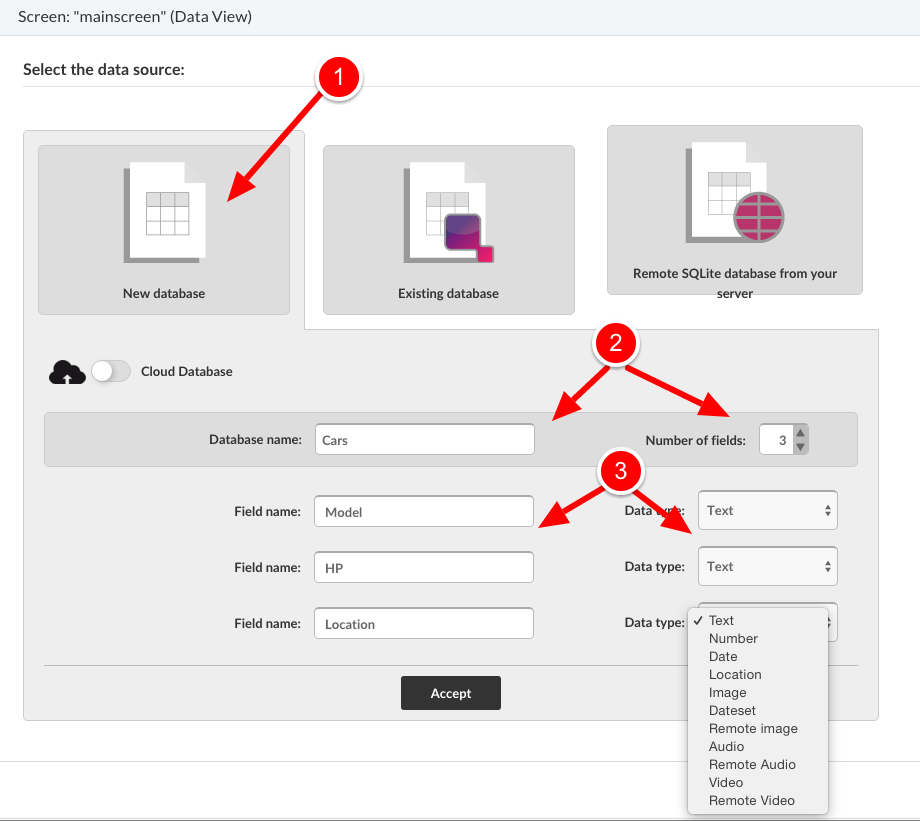This screenshot has height=821, width=920.
Task: Pick the Remote SQLite database icon
Action: click(x=735, y=192)
